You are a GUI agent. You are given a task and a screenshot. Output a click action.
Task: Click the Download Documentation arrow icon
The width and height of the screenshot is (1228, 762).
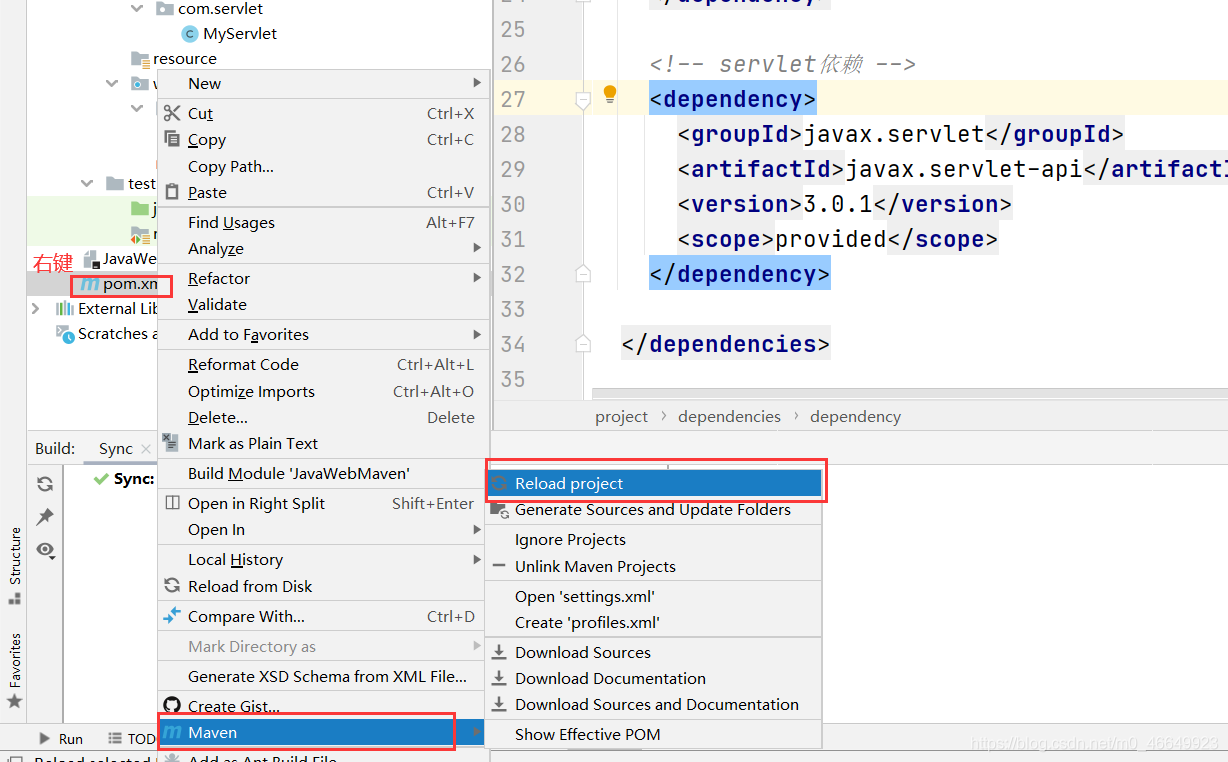tap(499, 678)
